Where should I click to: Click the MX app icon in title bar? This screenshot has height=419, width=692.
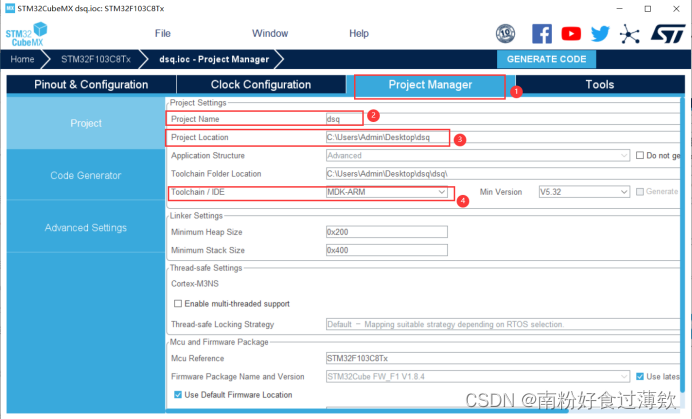pos(9,8)
